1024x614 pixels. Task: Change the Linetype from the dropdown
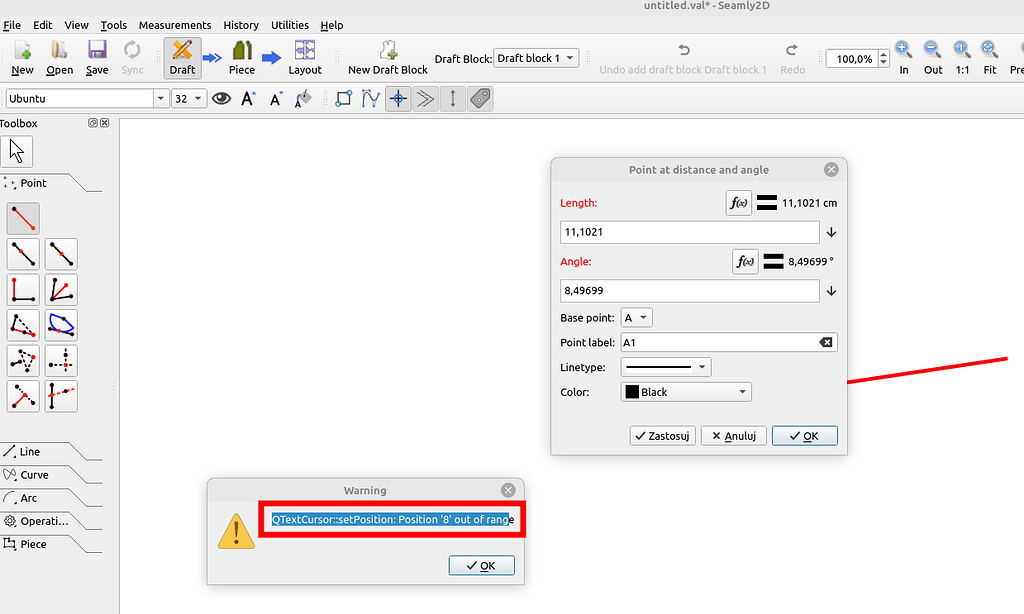pyautogui.click(x=665, y=367)
